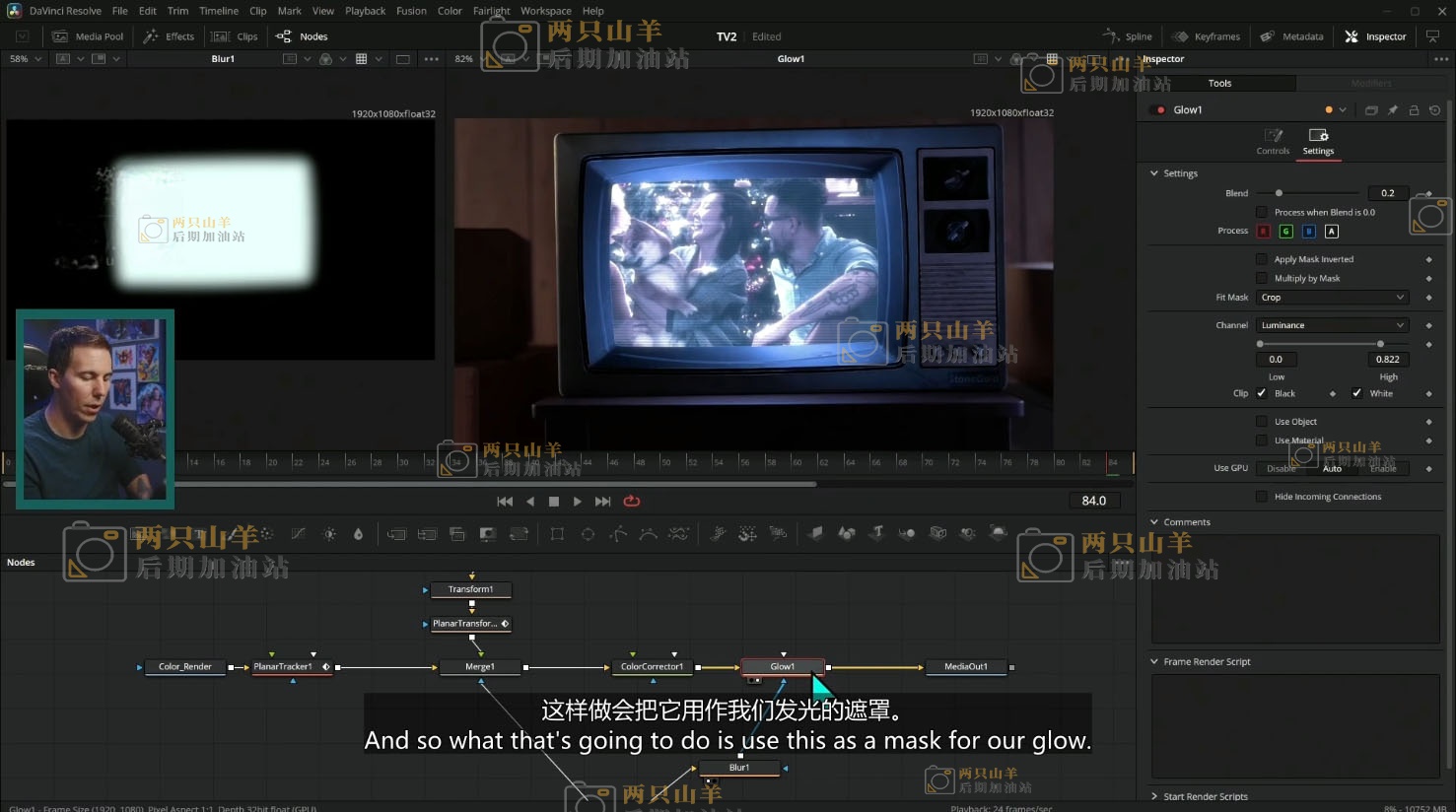This screenshot has height=812, width=1456.
Task: Select the Glow1 node
Action: click(782, 667)
